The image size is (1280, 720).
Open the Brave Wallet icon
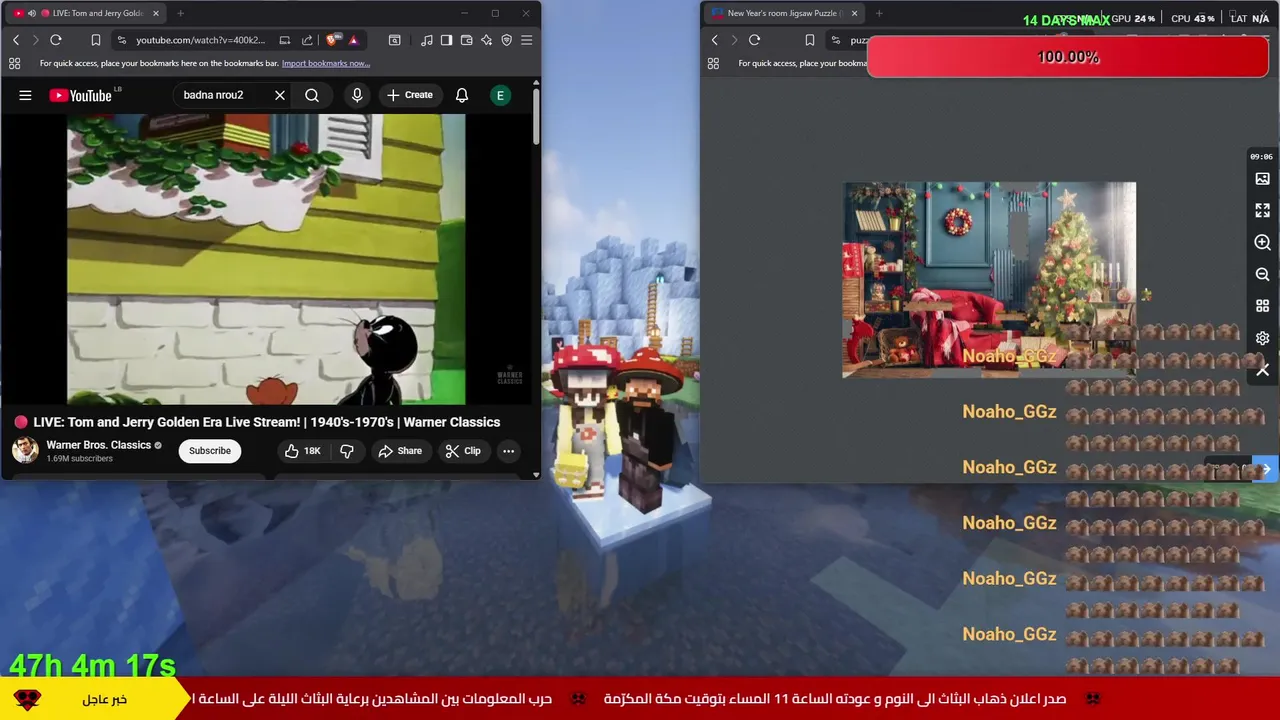[466, 40]
